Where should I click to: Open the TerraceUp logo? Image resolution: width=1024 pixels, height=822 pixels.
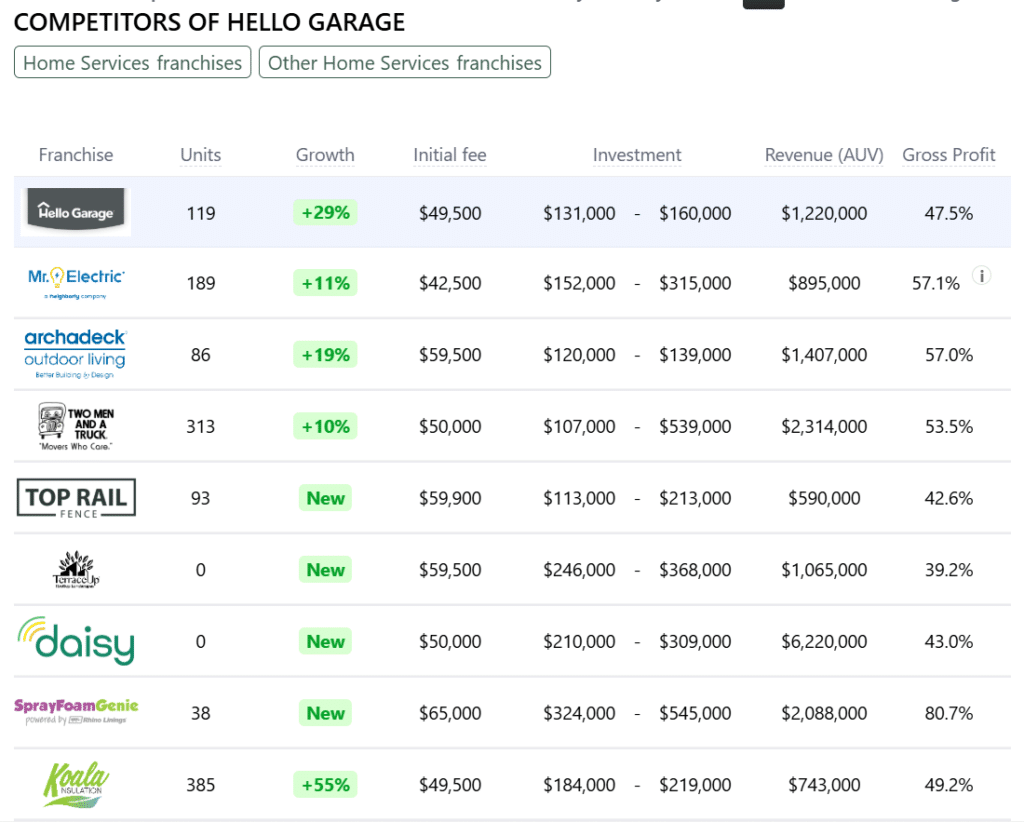click(76, 569)
